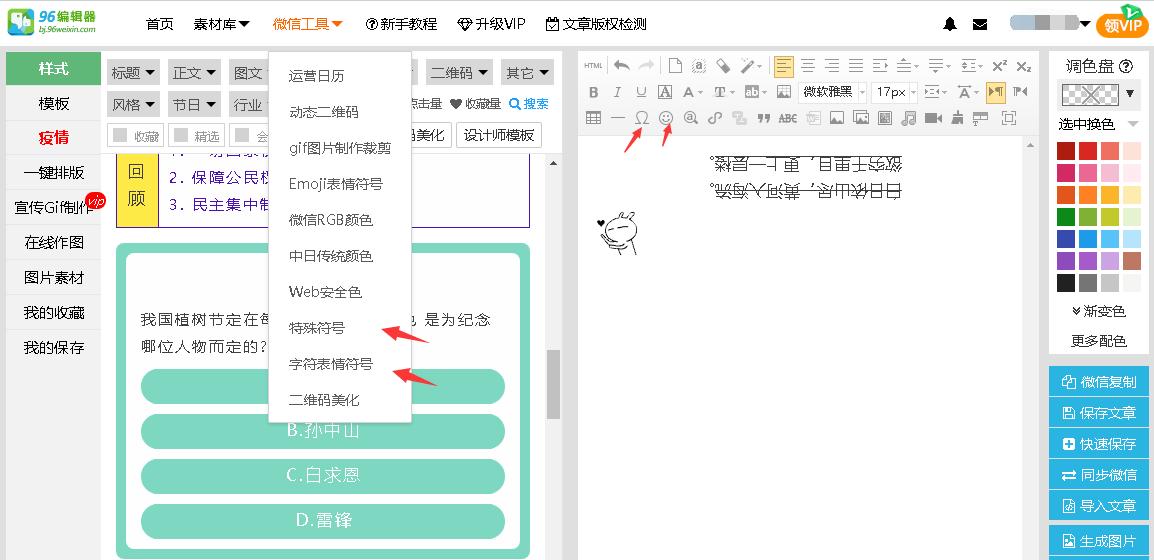Pick the dark blue palette swatch
The height and width of the screenshot is (560, 1154).
(x=1066, y=239)
